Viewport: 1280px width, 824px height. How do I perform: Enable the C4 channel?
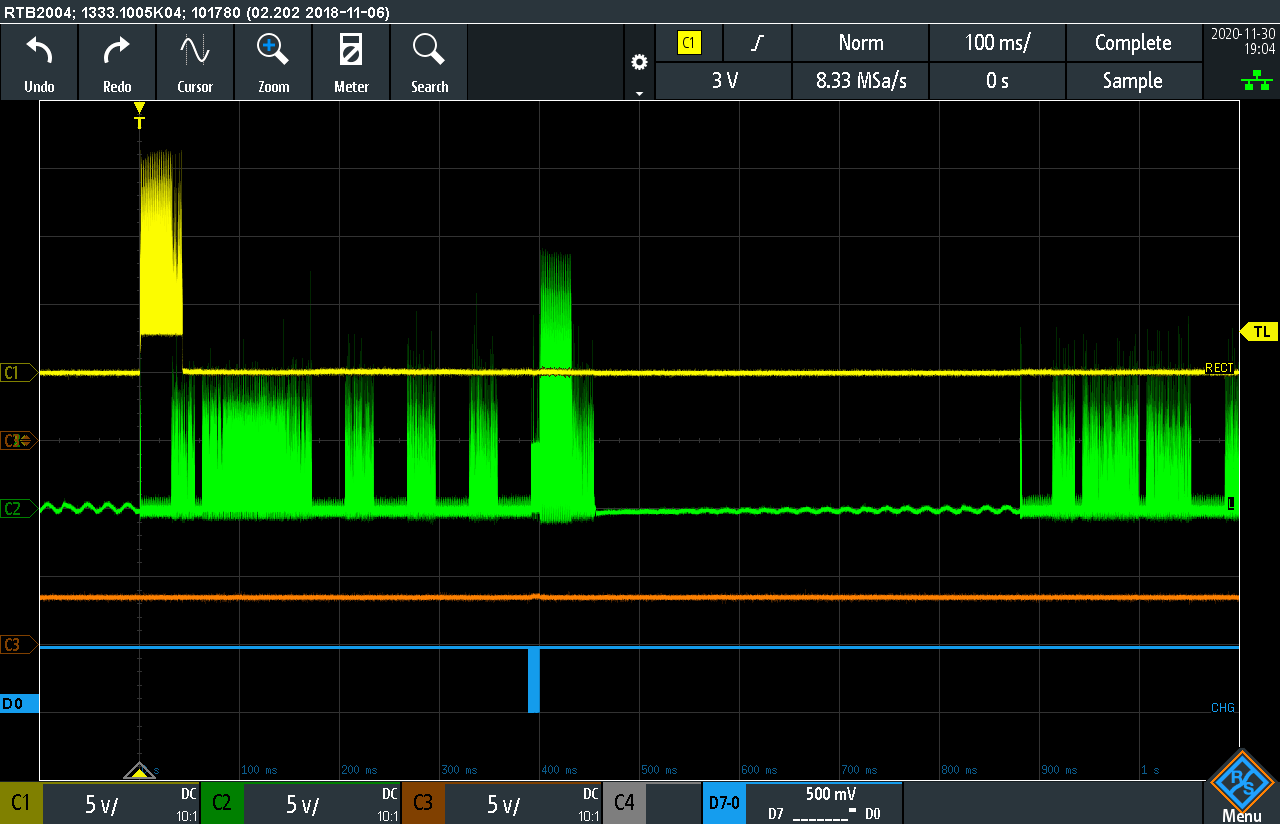[x=624, y=803]
